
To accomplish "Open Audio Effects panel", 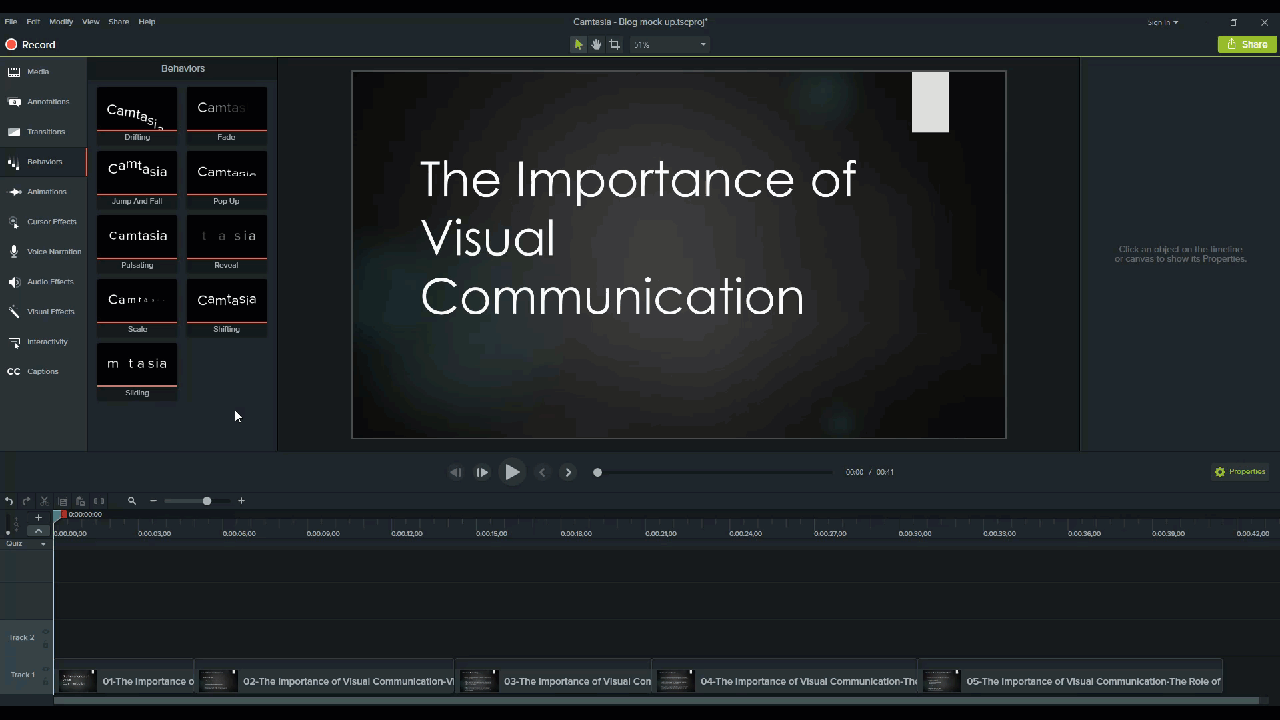I will click(47, 281).
